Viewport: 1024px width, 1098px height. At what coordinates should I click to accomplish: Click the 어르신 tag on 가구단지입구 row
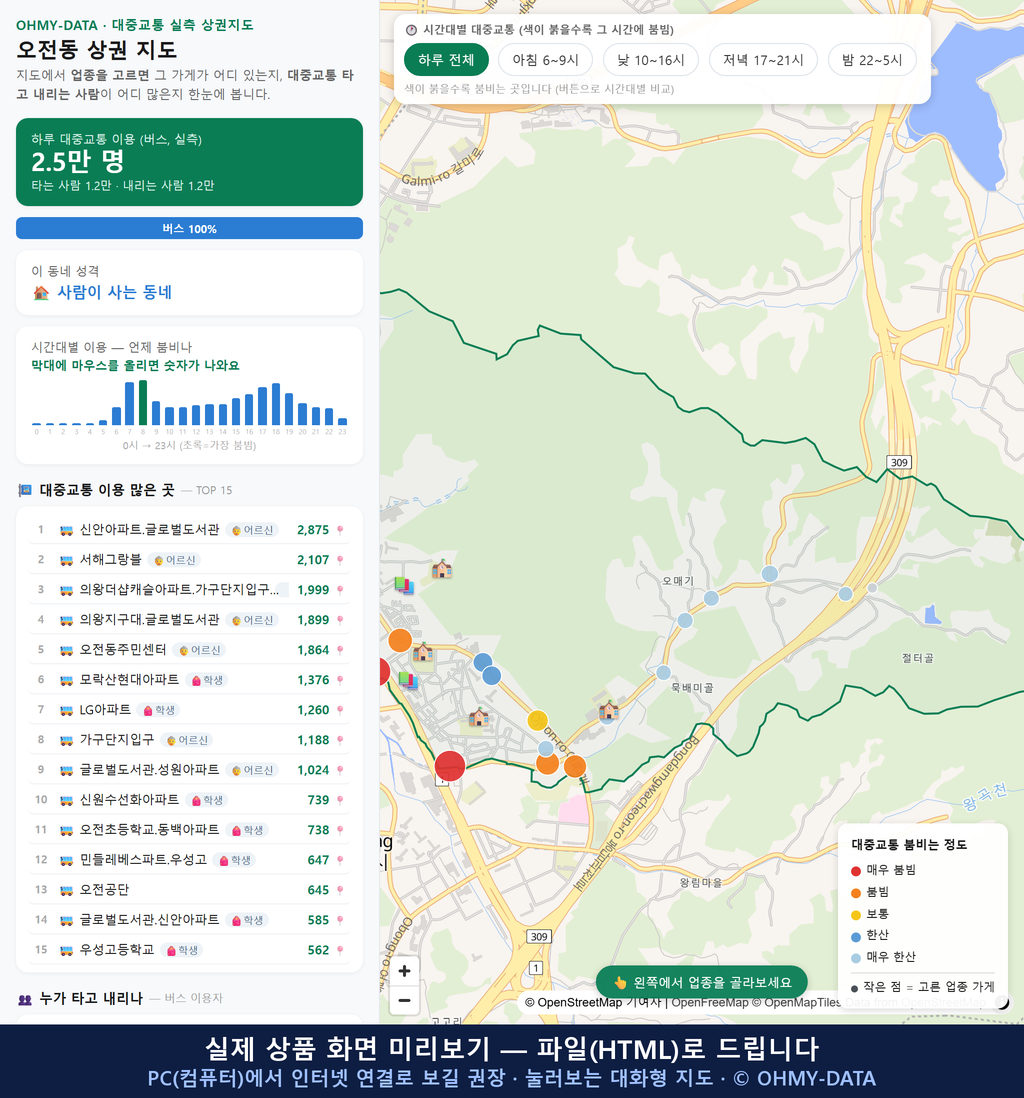click(x=187, y=740)
